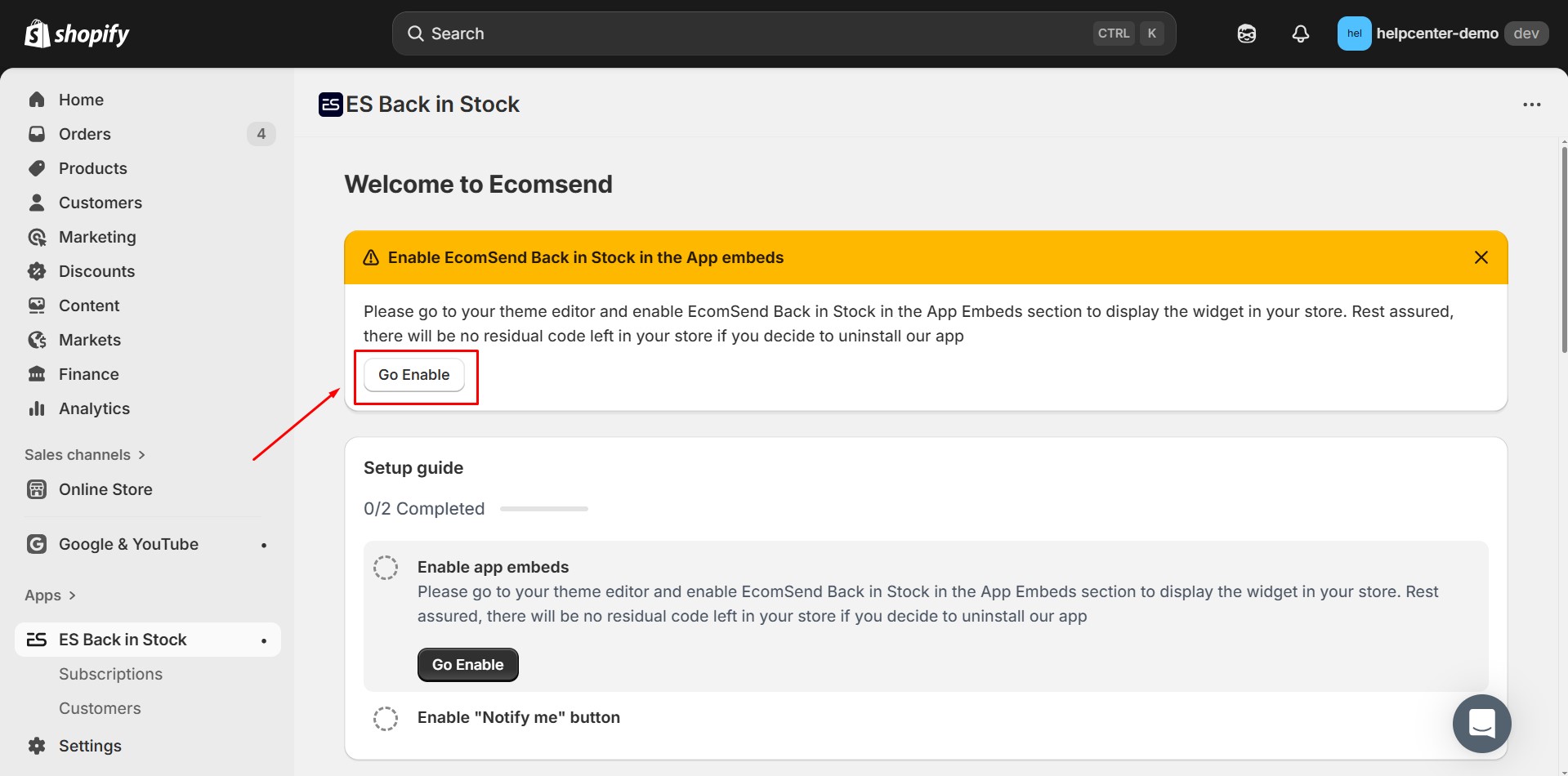
Task: Open the Discounts section
Action: click(96, 270)
